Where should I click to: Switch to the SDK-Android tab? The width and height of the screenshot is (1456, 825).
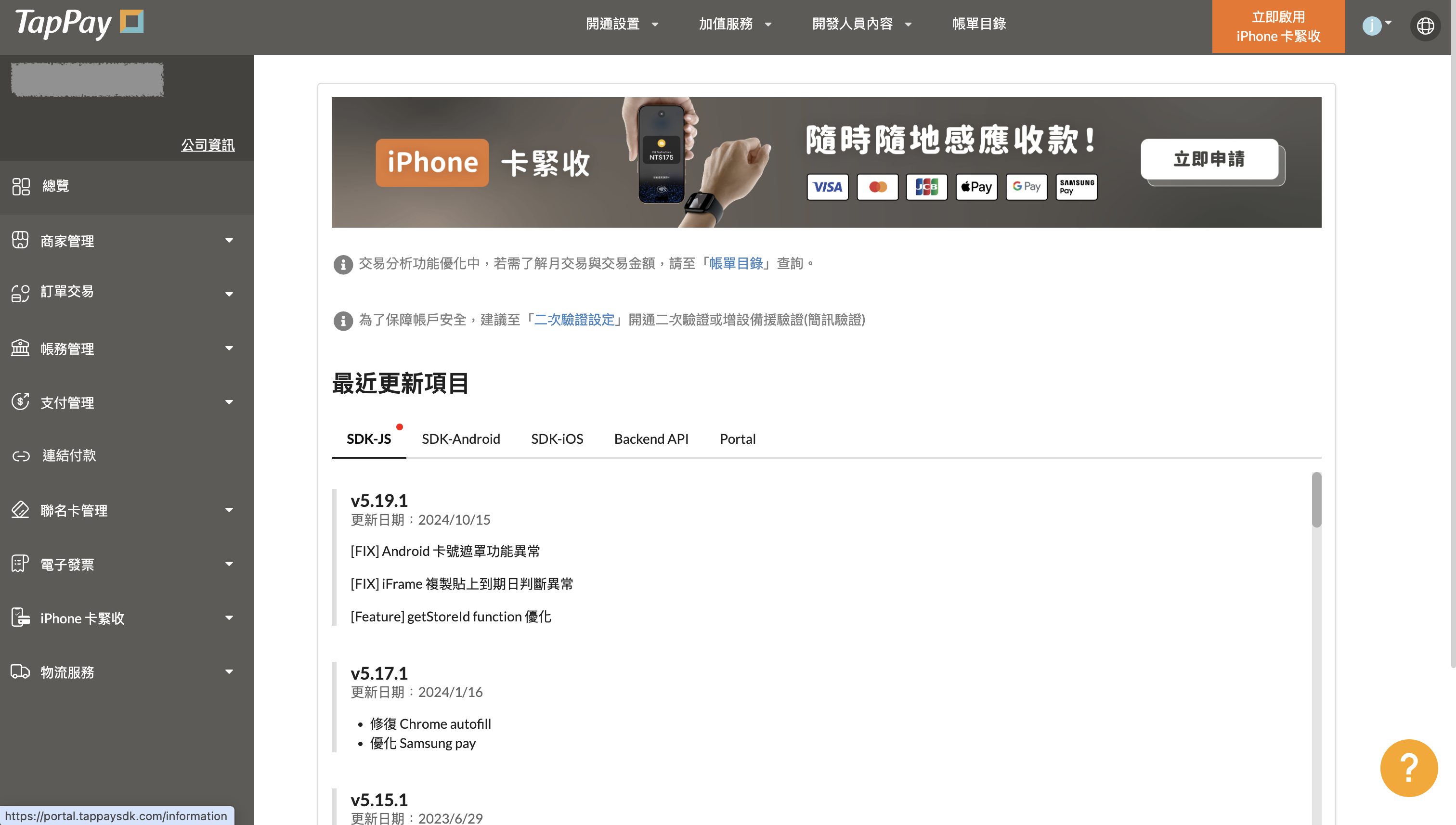(x=461, y=438)
